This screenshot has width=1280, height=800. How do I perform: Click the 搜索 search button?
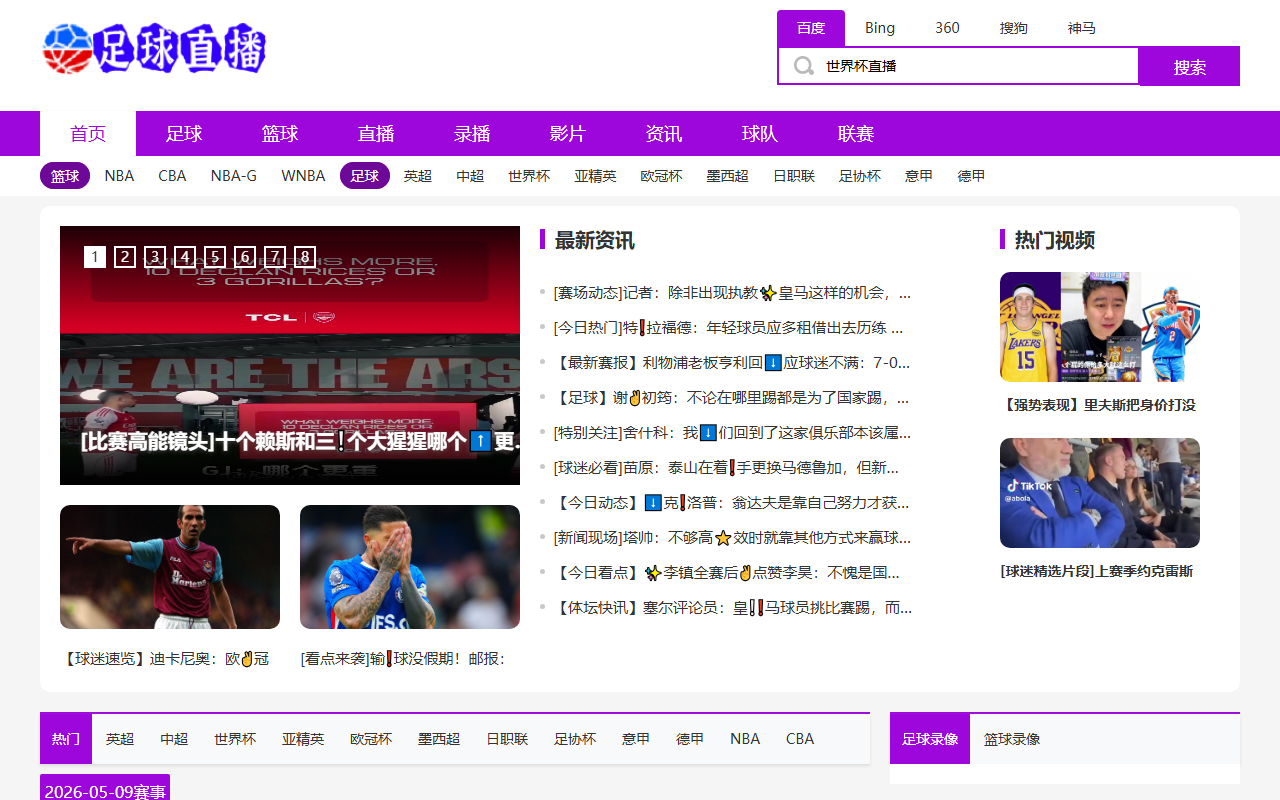click(x=1190, y=67)
